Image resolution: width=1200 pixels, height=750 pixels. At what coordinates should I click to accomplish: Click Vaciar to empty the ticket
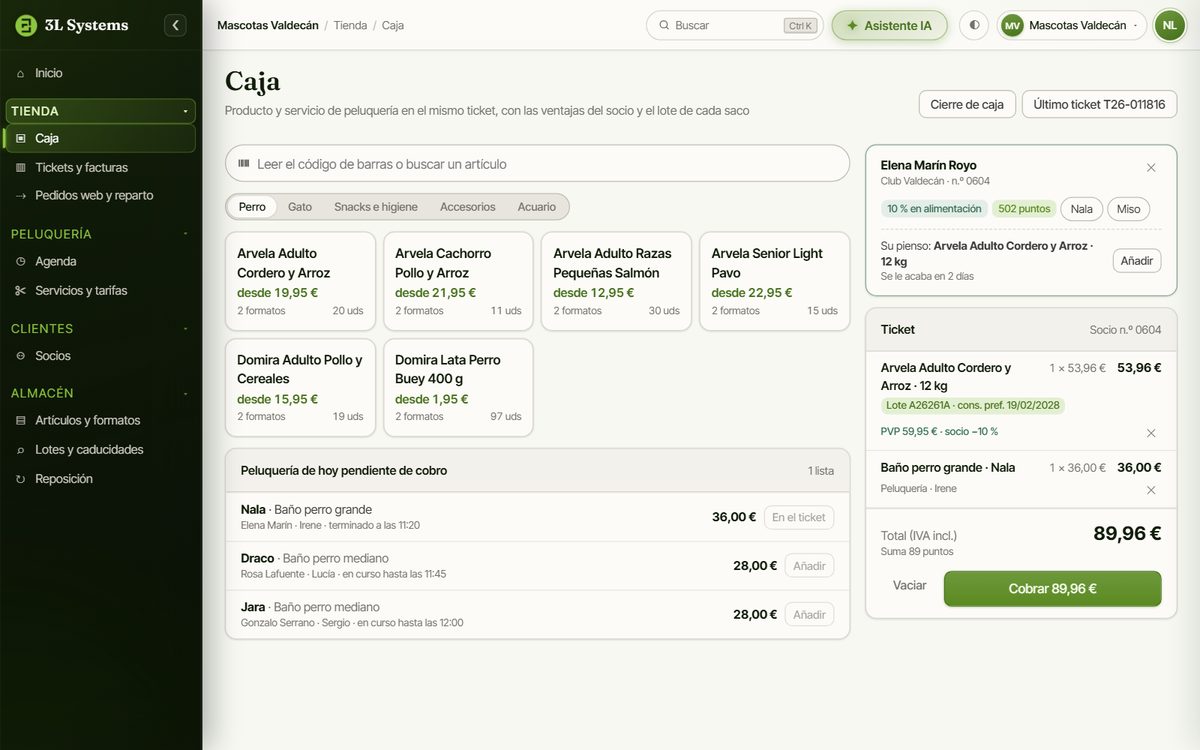pos(909,586)
